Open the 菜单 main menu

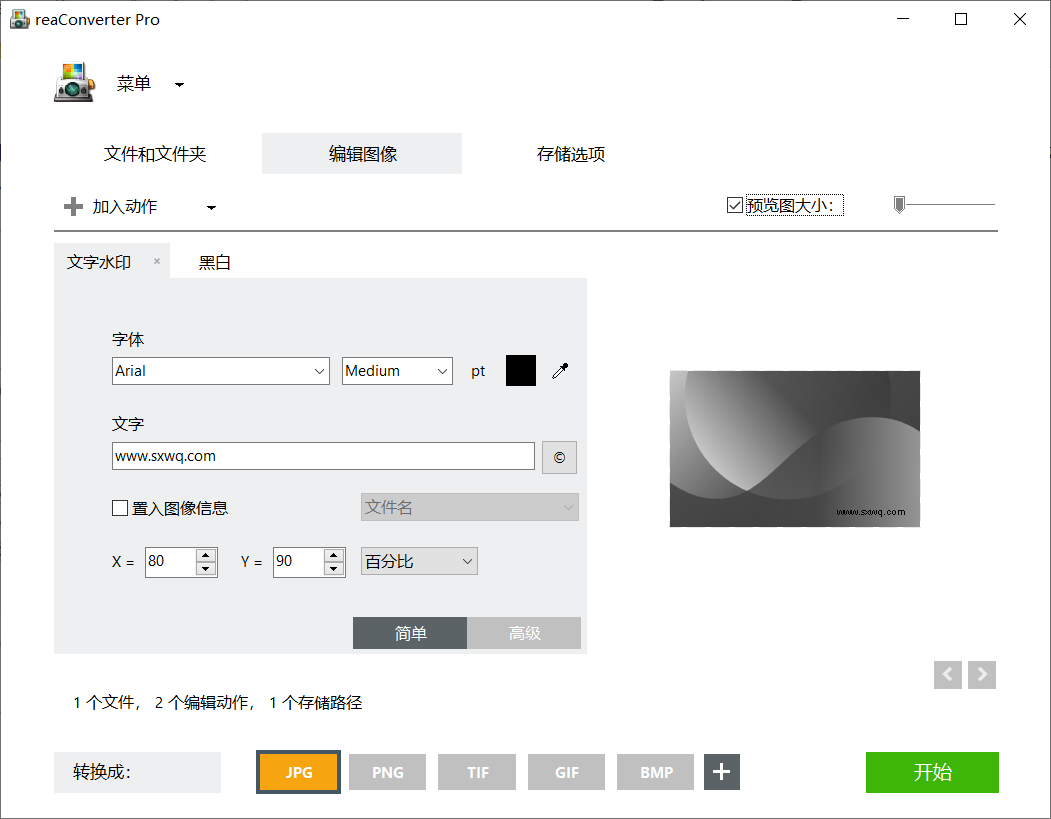point(133,84)
